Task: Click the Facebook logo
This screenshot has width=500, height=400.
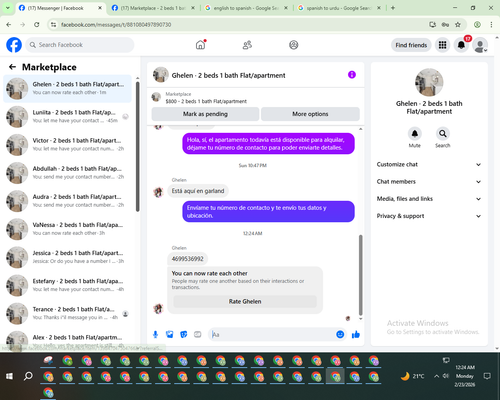Action: click(14, 45)
